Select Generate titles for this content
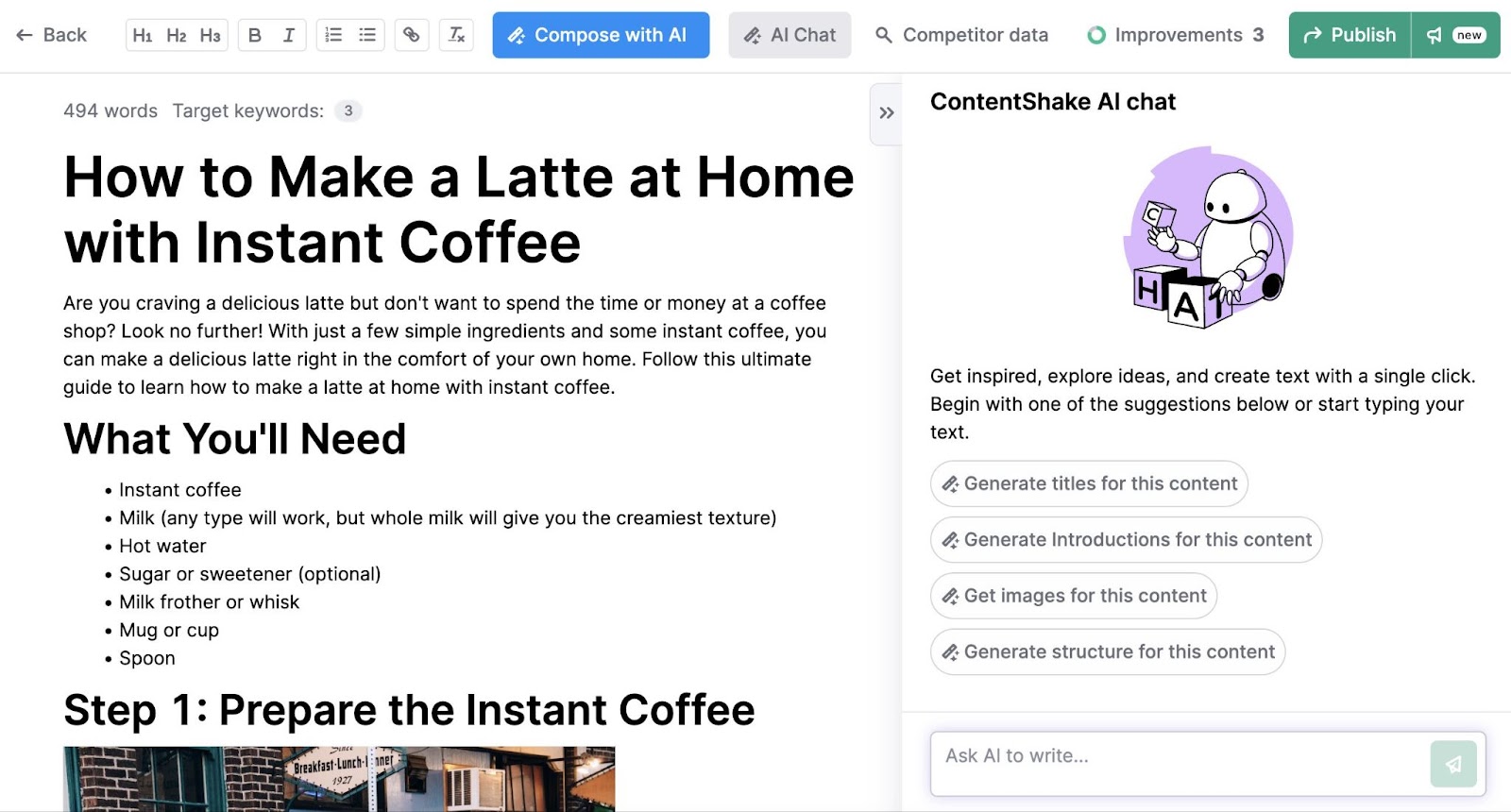This screenshot has height=812, width=1511. (1089, 483)
